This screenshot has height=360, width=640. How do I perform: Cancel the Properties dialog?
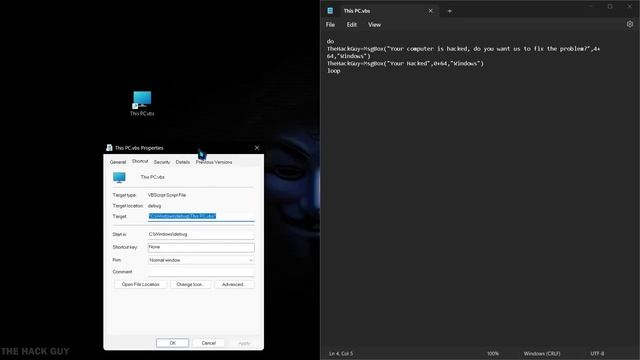point(209,343)
